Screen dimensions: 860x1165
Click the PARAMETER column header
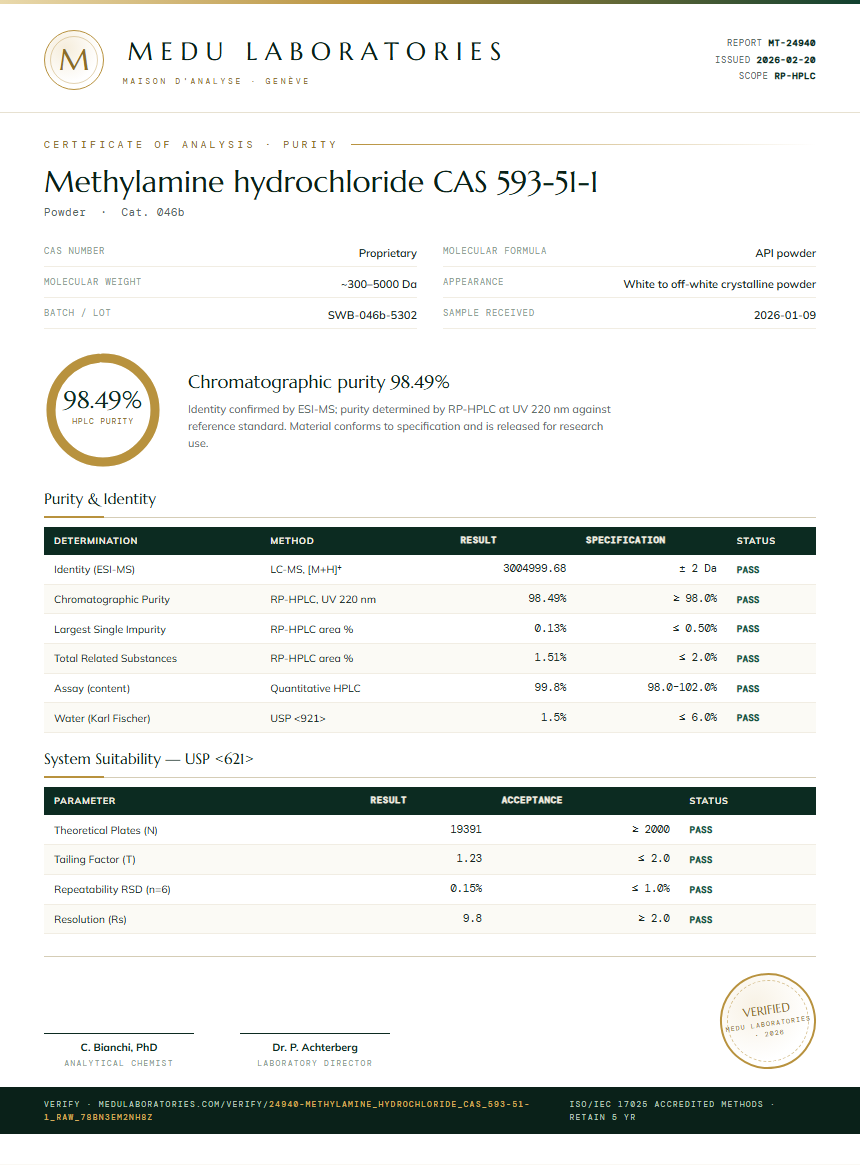click(x=84, y=801)
